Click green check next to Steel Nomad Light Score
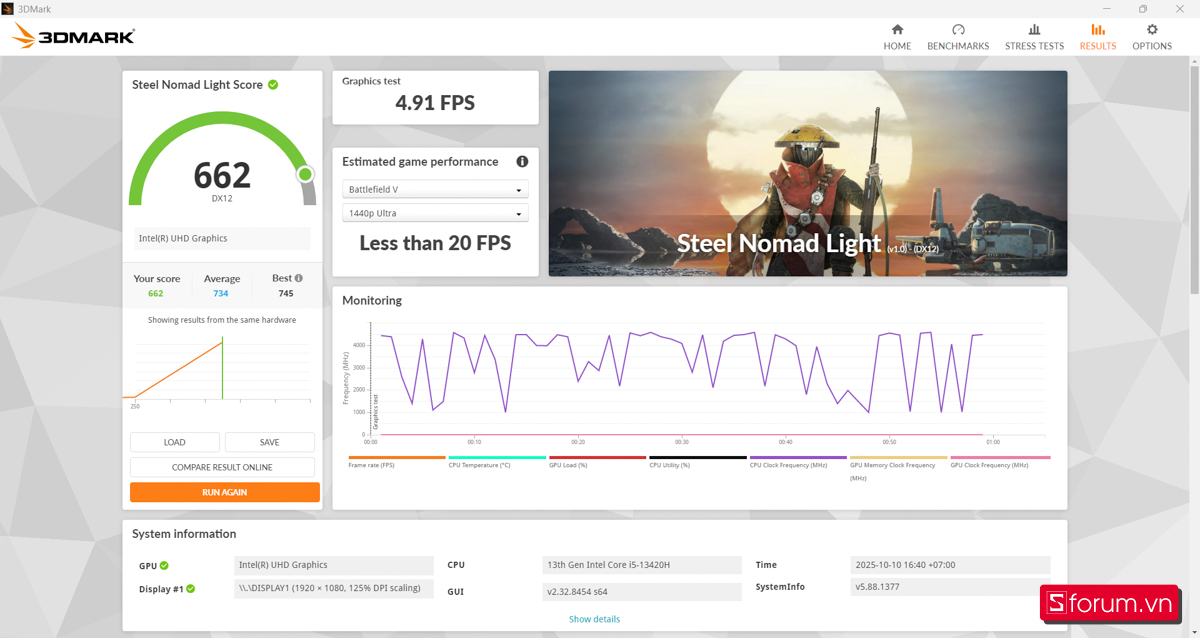The image size is (1200, 638). (x=273, y=85)
